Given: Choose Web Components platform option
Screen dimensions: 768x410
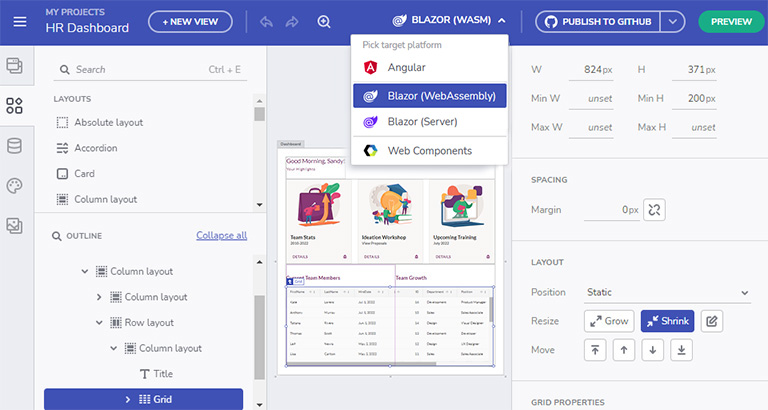Looking at the screenshot, I should [x=430, y=150].
